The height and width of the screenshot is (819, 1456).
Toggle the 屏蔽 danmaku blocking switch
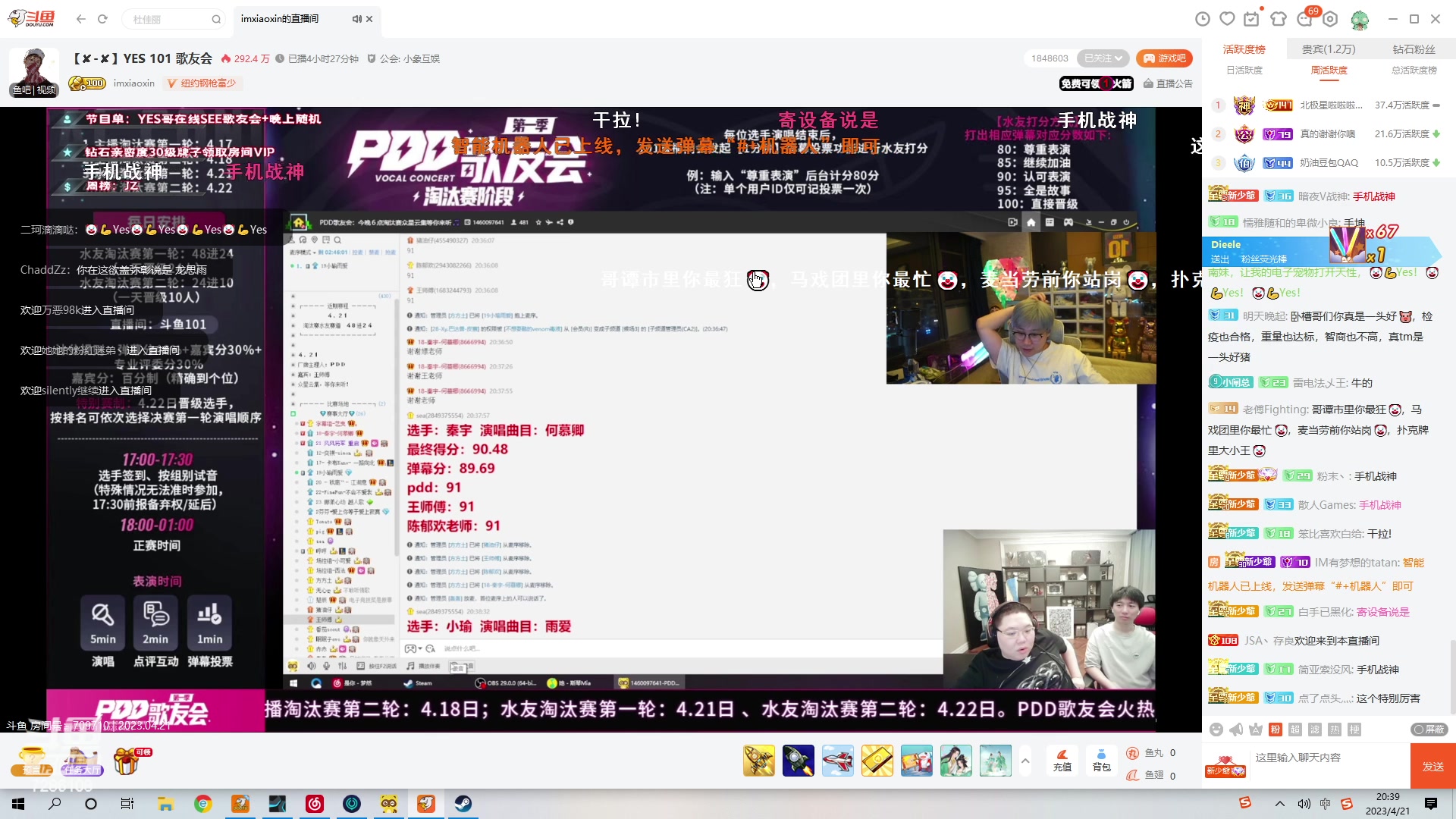coord(1430,729)
